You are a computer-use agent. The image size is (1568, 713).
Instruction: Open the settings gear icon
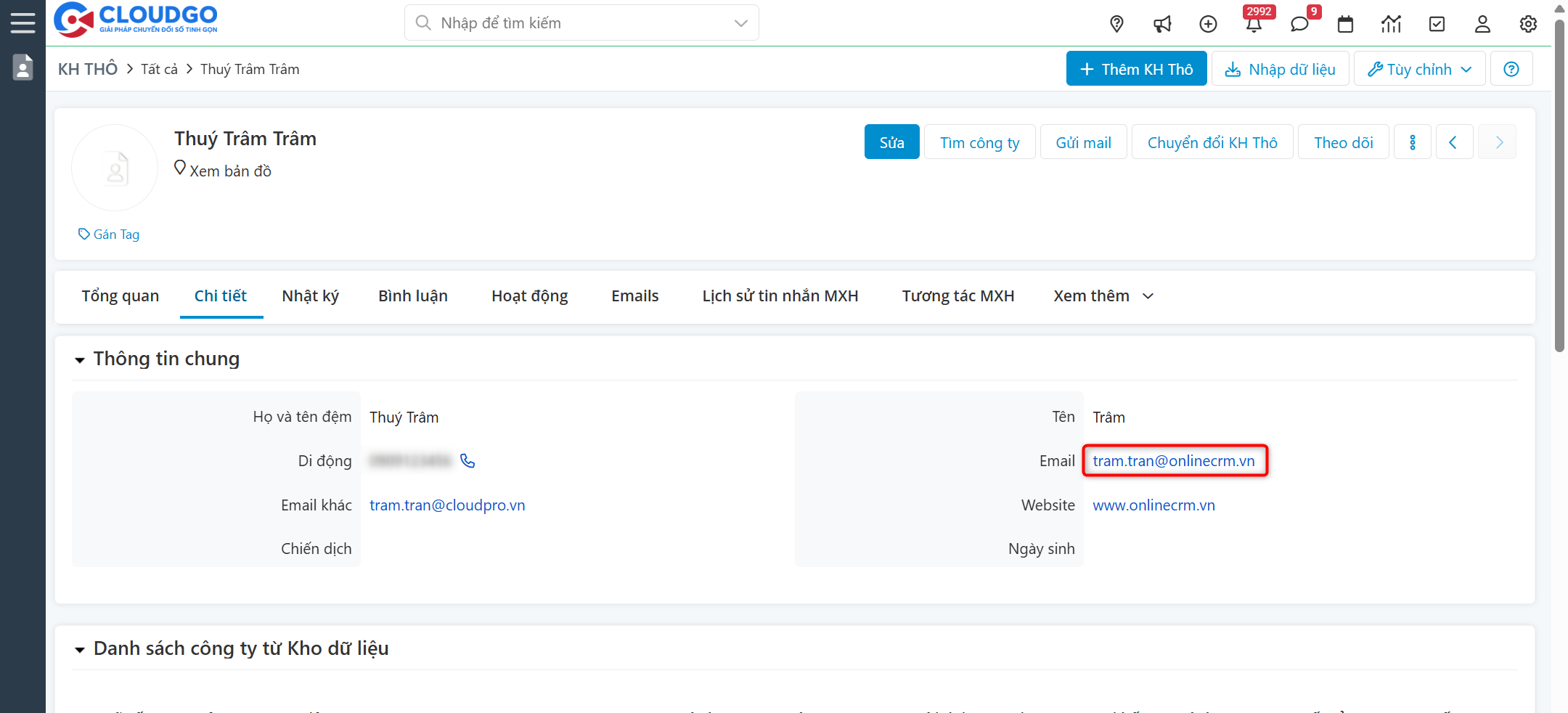(1528, 24)
